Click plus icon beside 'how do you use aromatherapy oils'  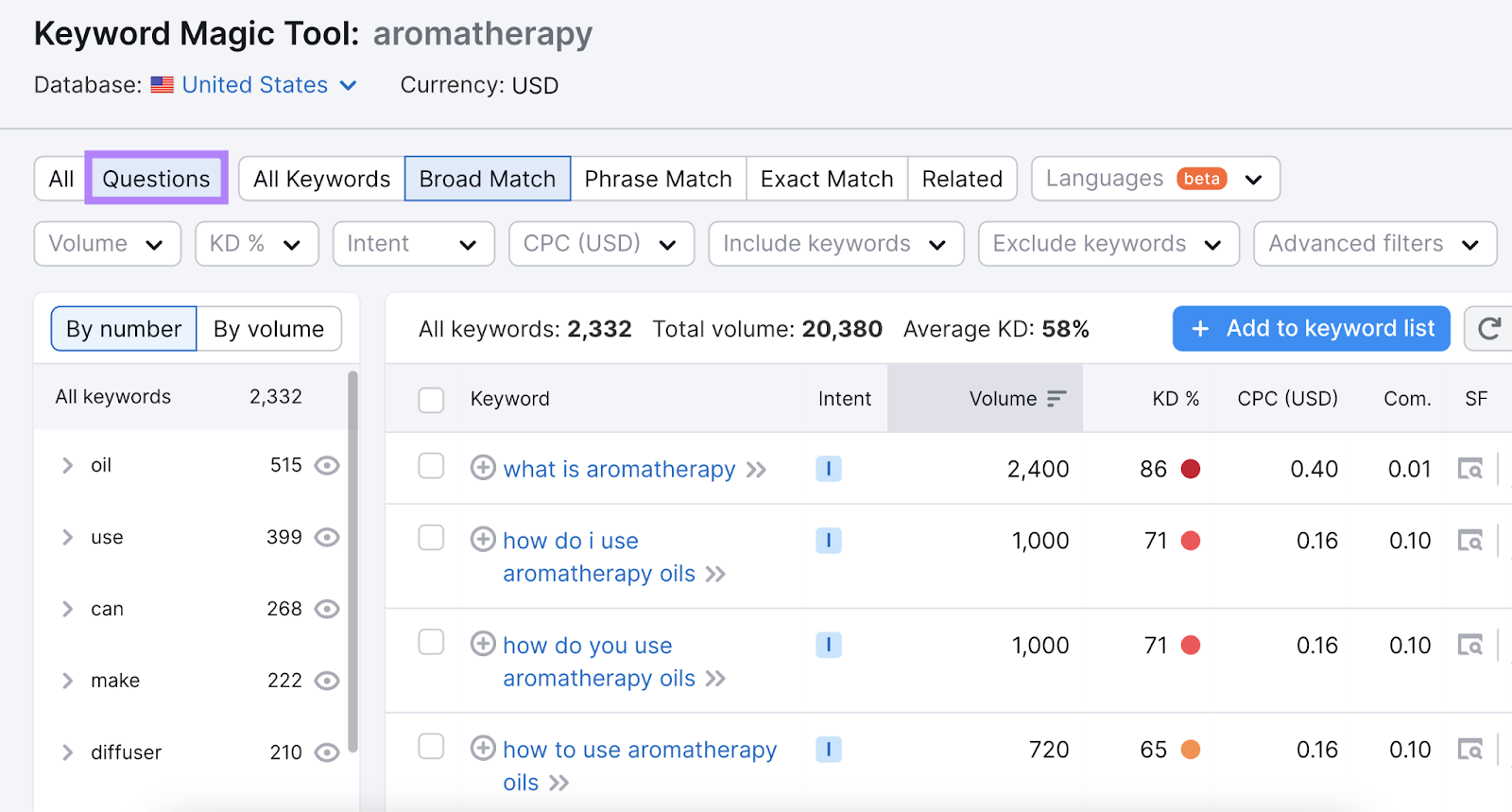[x=483, y=645]
